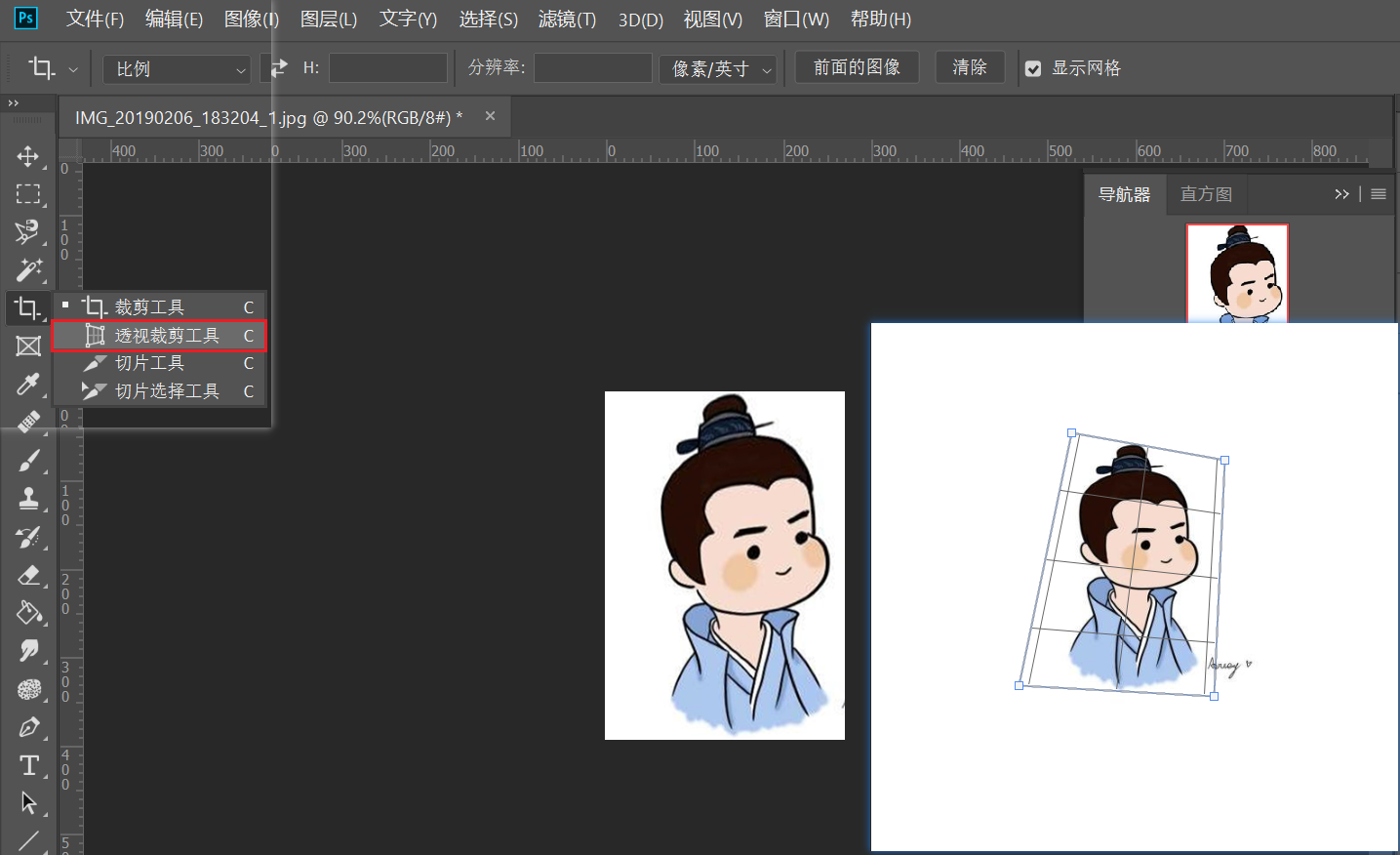Switch to the 直方图 tab

coord(1206,194)
